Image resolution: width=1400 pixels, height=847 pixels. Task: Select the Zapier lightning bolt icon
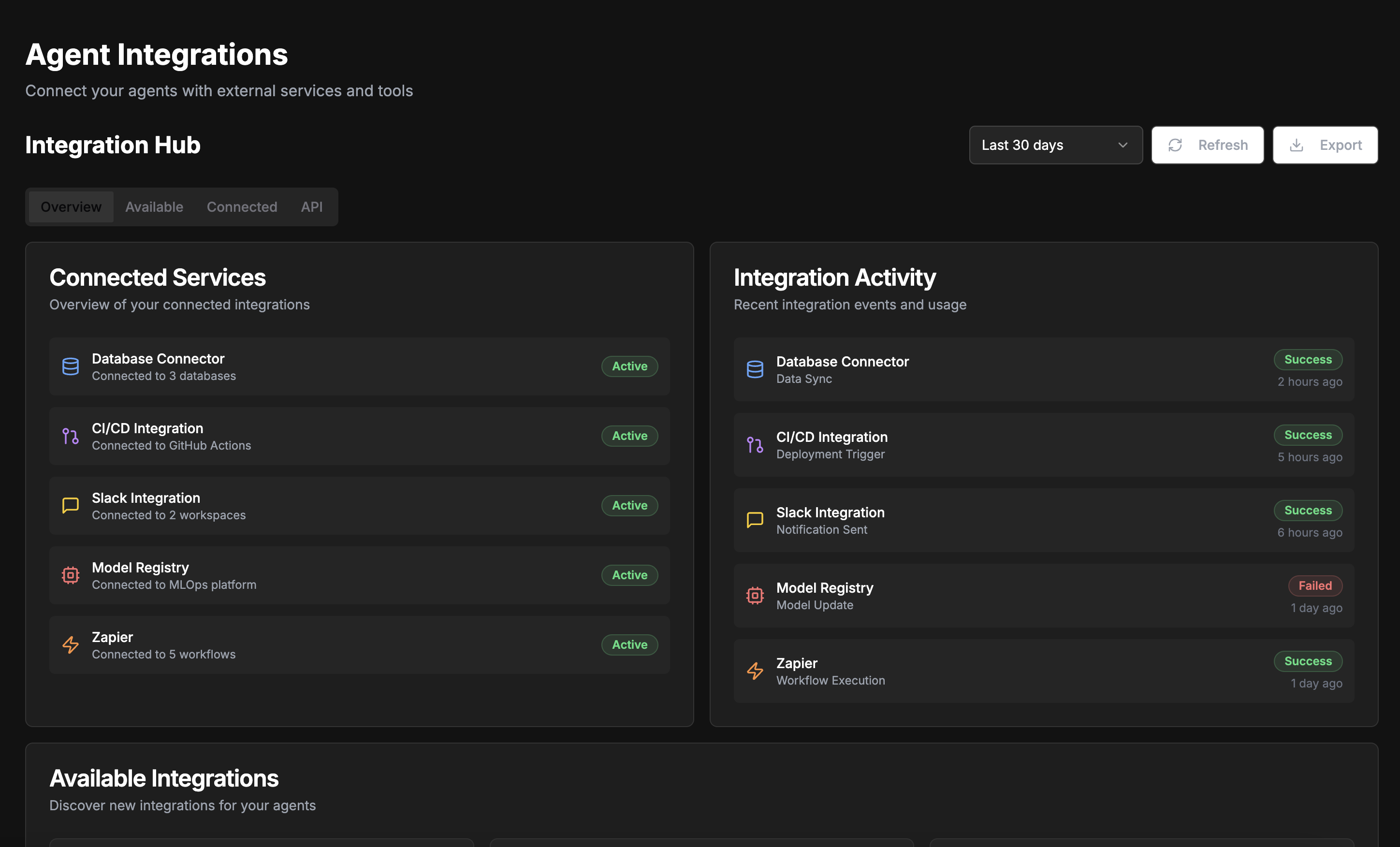tap(71, 645)
